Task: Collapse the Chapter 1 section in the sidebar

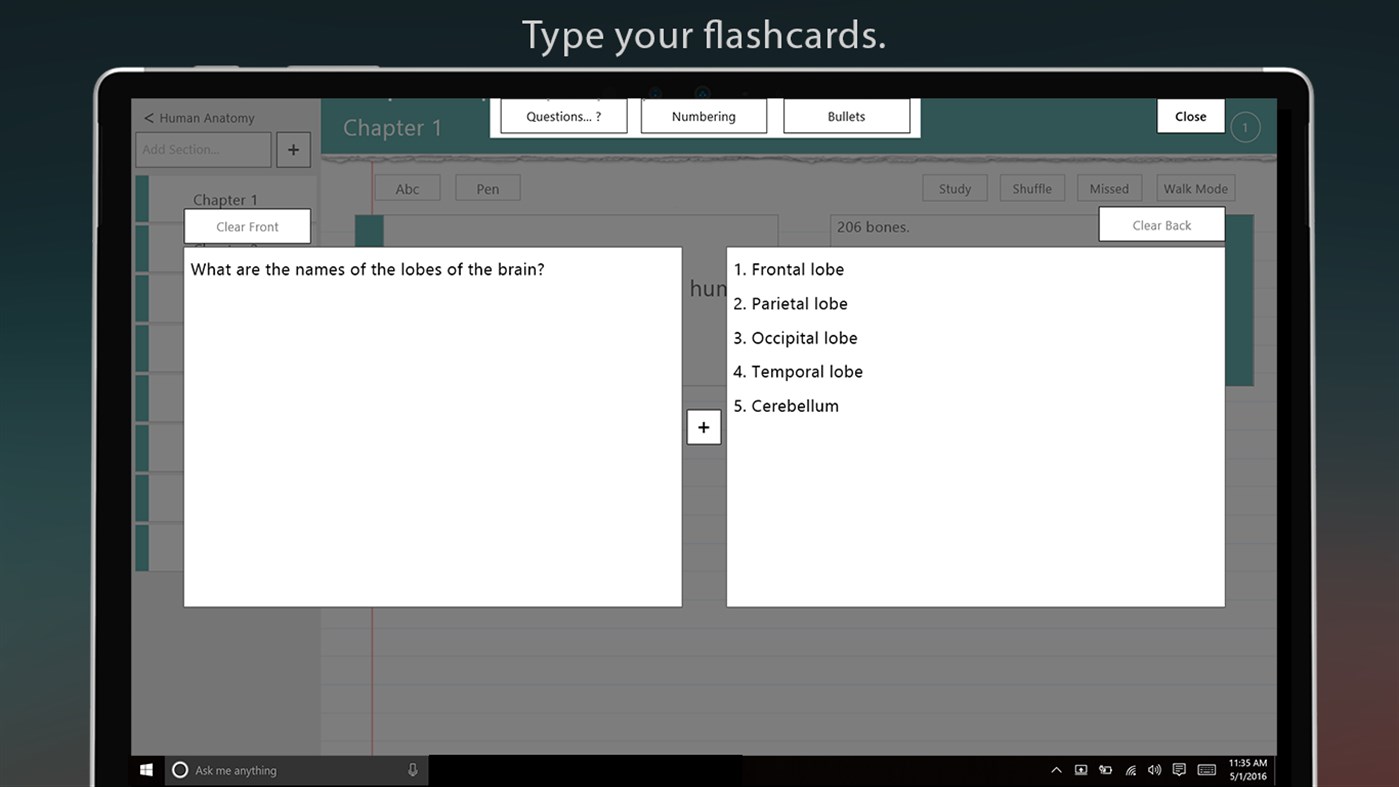Action: click(x=225, y=199)
